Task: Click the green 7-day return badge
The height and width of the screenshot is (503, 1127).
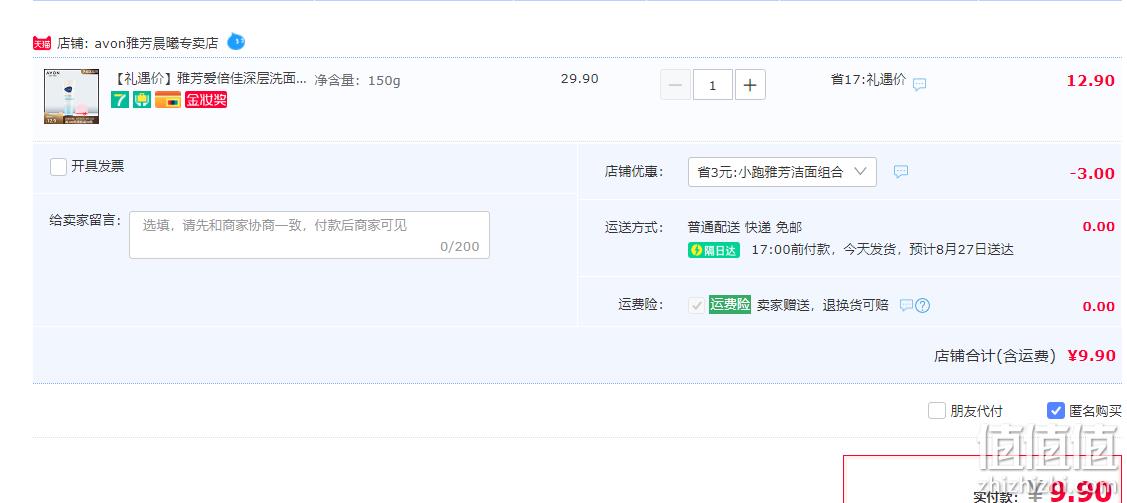Action: point(120,100)
